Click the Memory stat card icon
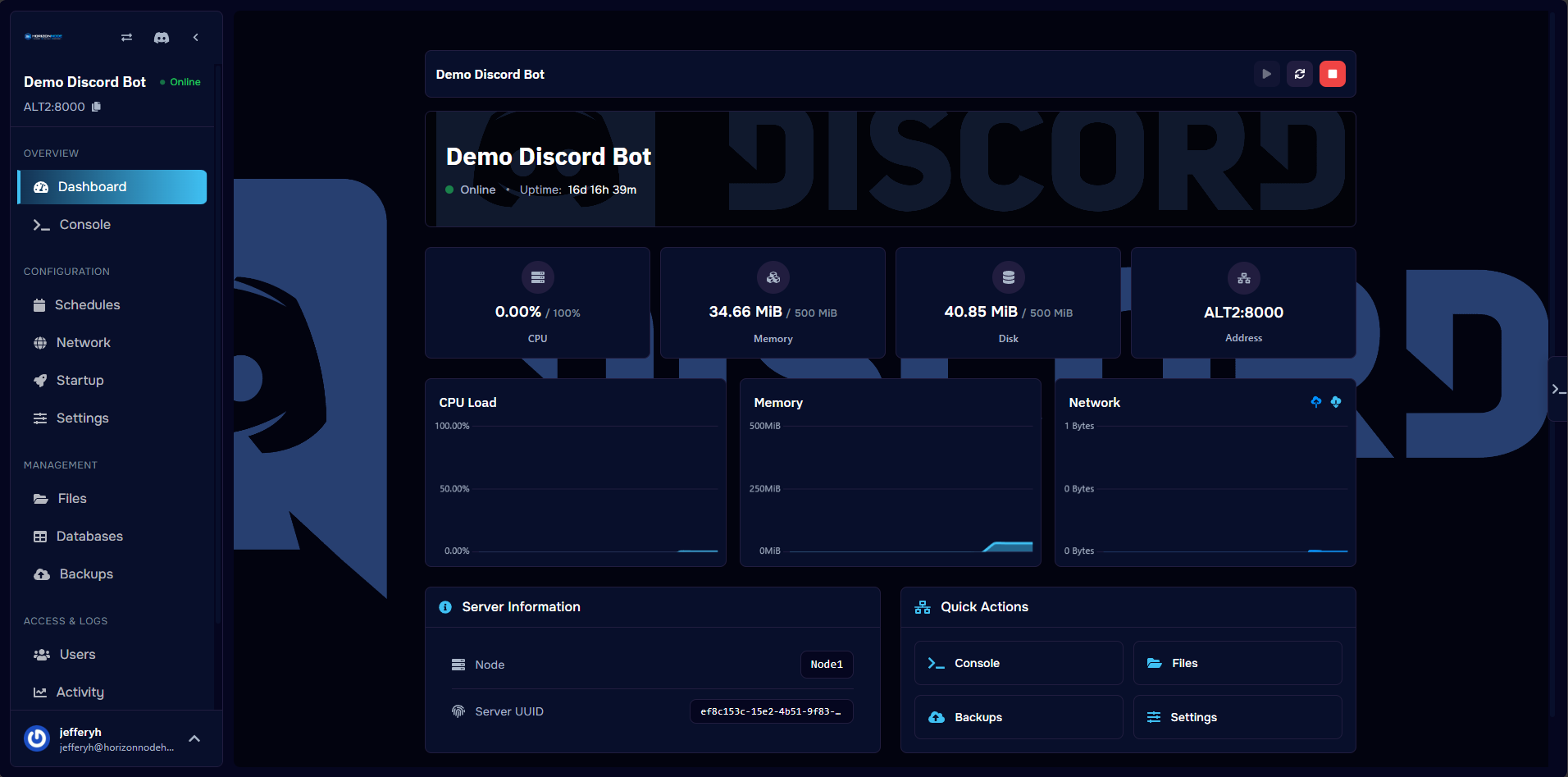 (x=773, y=277)
